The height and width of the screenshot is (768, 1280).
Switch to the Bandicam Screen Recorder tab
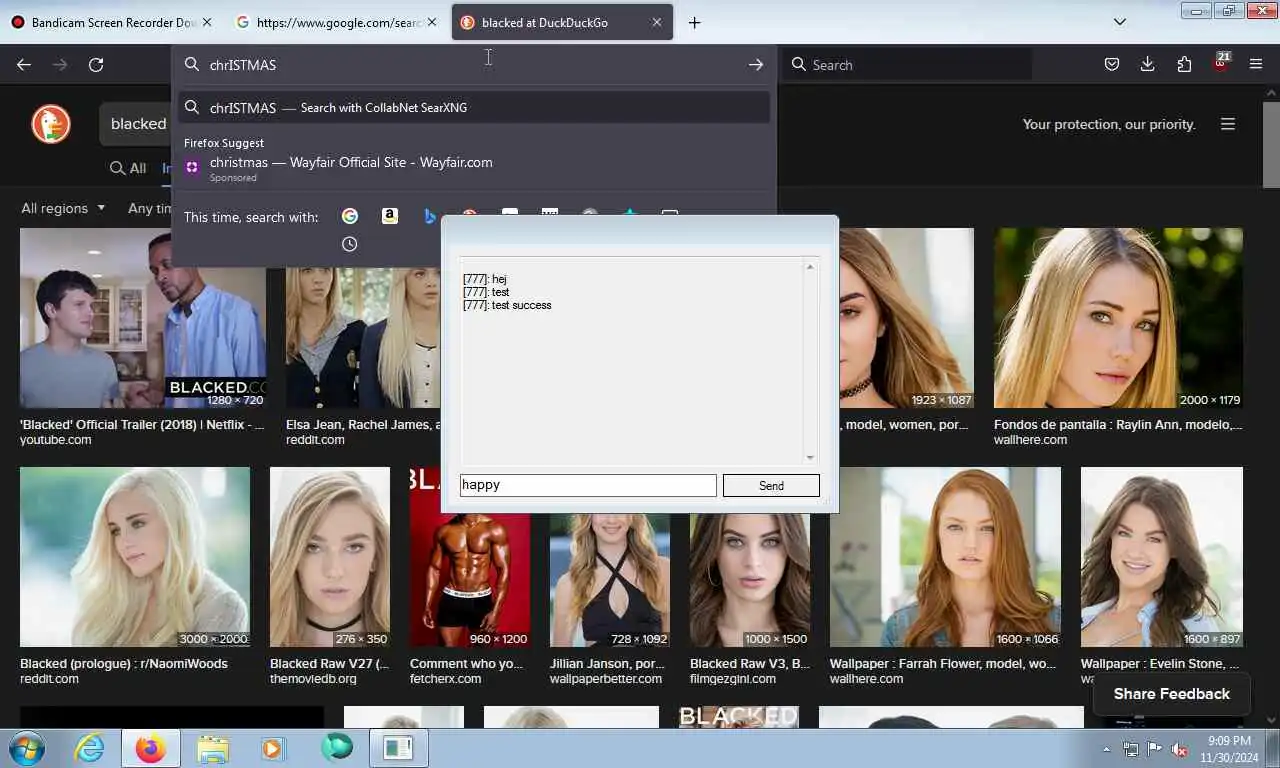tap(113, 22)
